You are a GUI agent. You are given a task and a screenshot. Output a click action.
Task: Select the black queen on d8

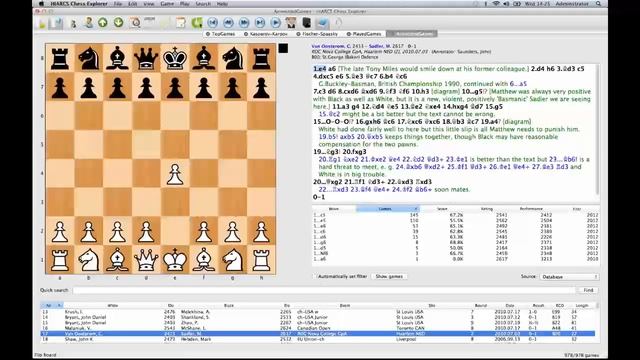point(146,58)
